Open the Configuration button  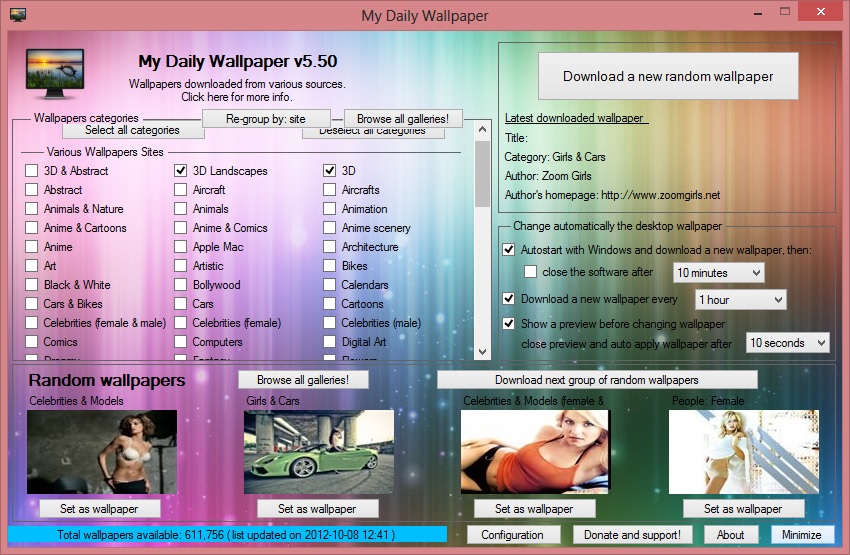click(x=512, y=535)
